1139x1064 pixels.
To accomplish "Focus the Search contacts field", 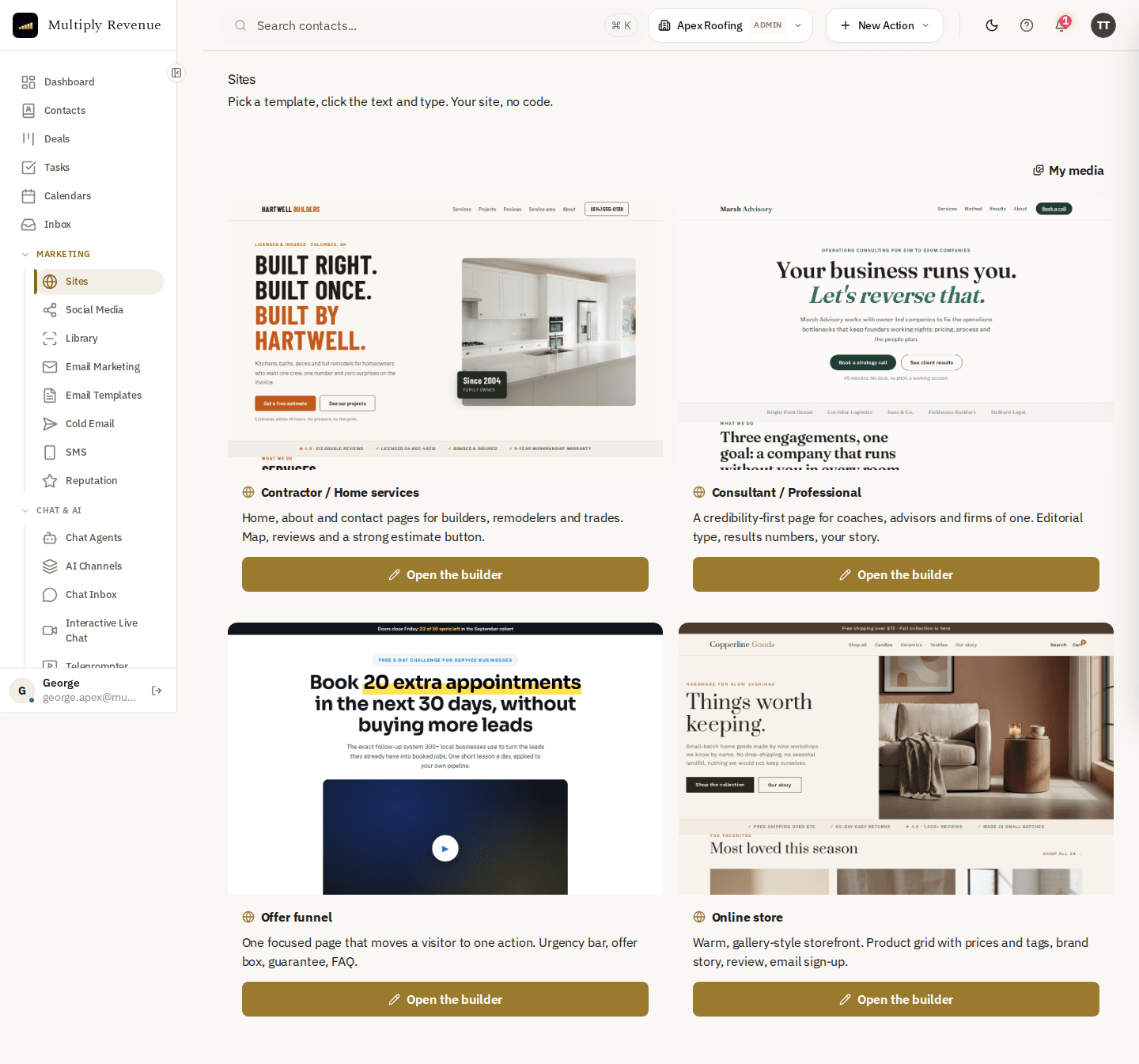I will (431, 25).
